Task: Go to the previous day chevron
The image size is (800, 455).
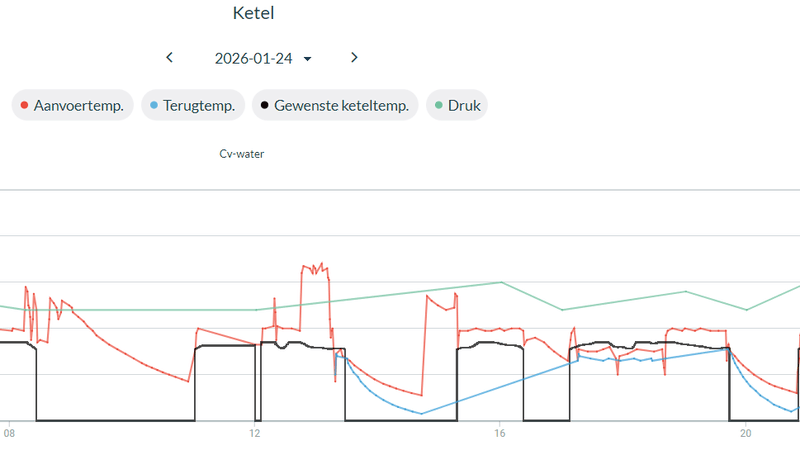Action: (170, 58)
